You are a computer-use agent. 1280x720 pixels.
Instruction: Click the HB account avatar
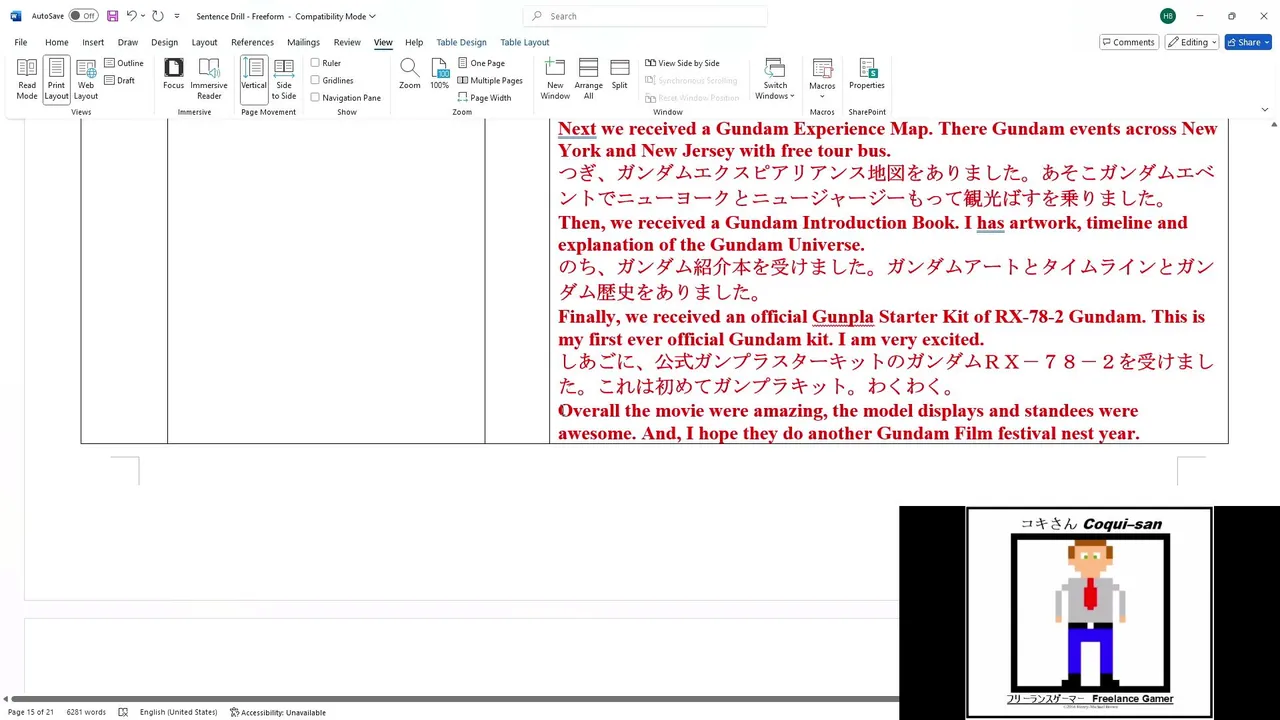1168,16
